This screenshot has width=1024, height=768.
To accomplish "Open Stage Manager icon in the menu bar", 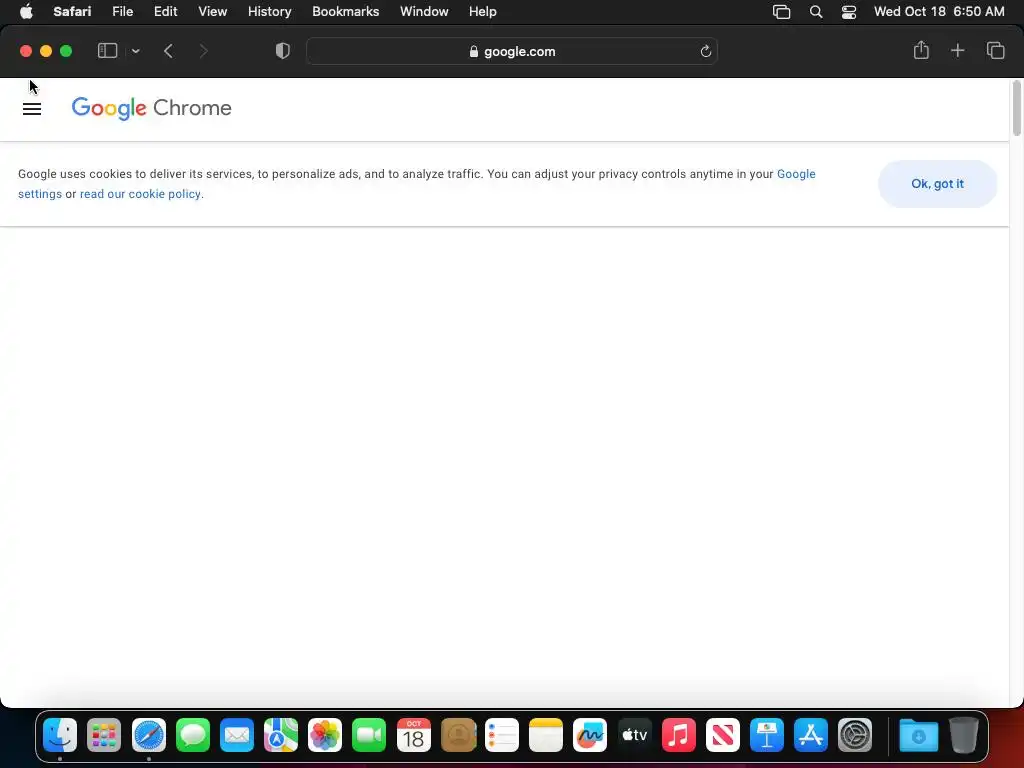I will point(781,12).
